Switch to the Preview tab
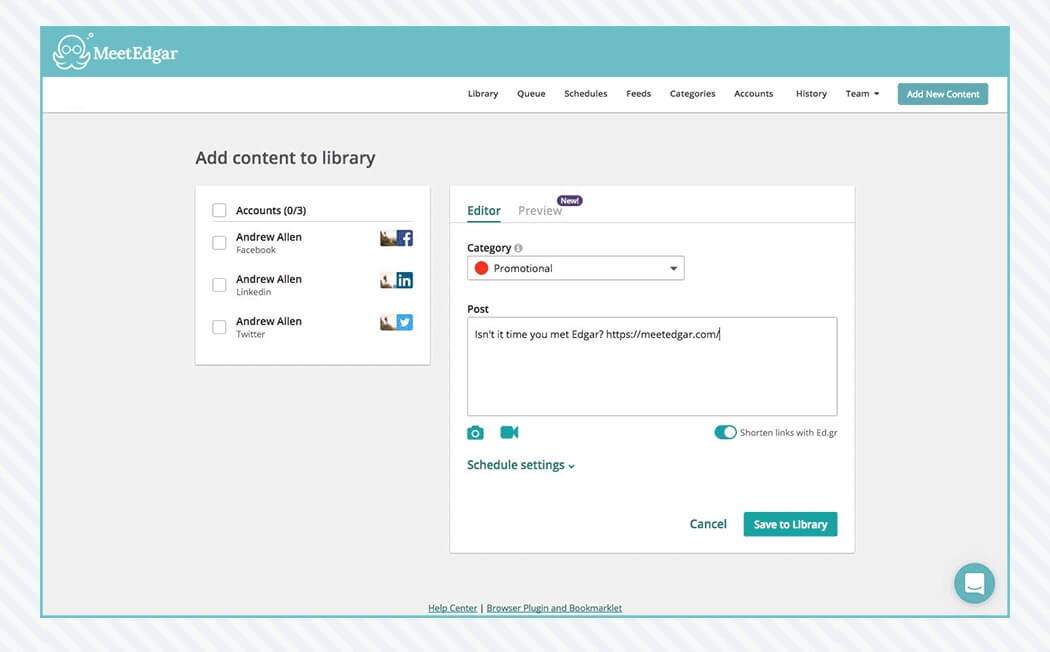 click(540, 211)
